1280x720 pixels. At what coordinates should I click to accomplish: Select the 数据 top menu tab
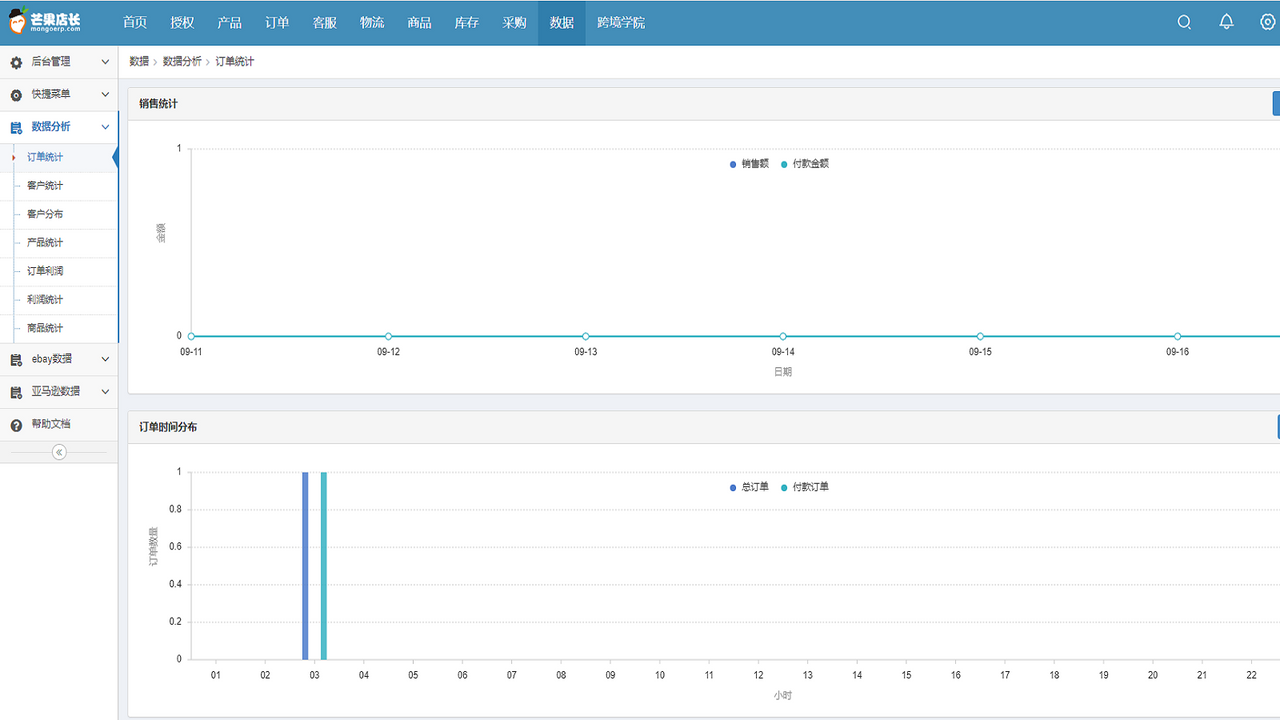point(562,22)
